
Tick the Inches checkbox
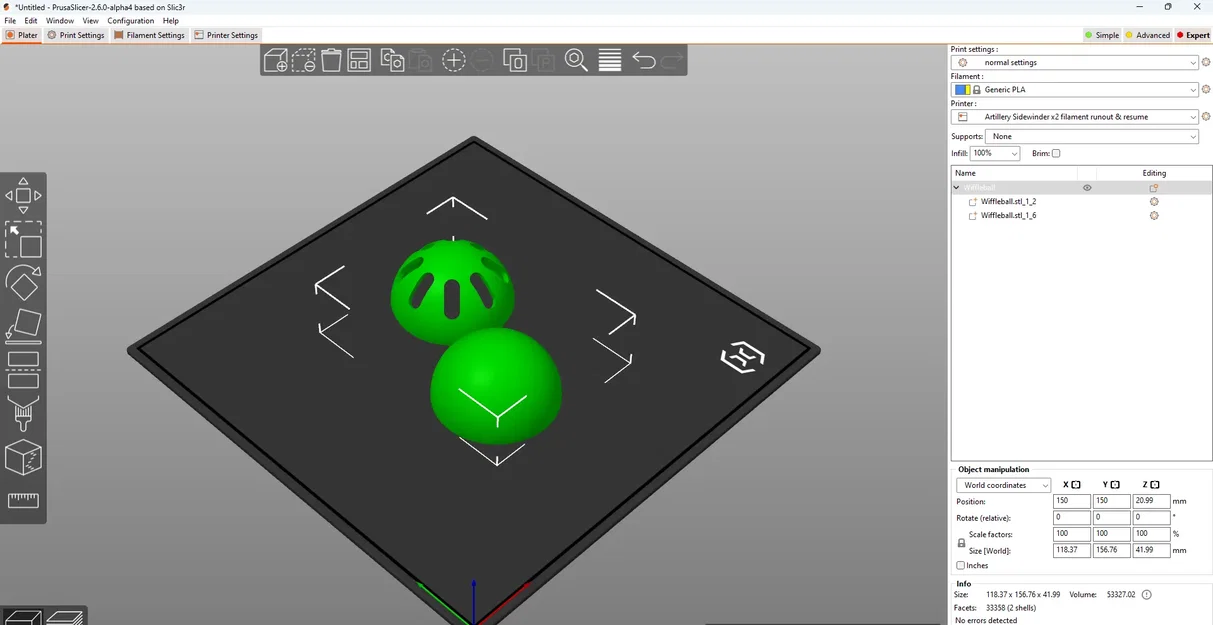click(x=961, y=565)
